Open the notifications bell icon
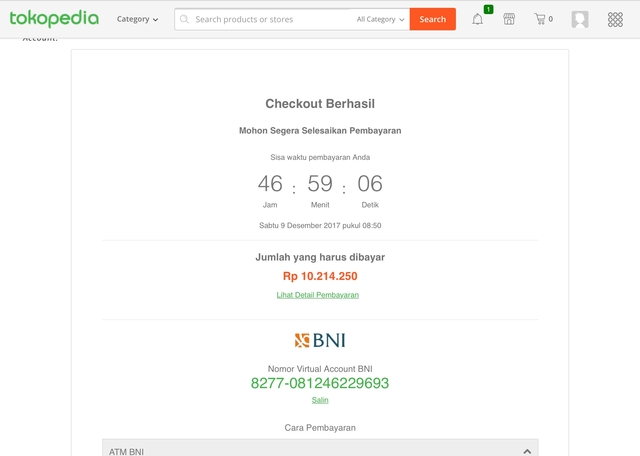Screen dimensions: 640x456 [477, 19]
